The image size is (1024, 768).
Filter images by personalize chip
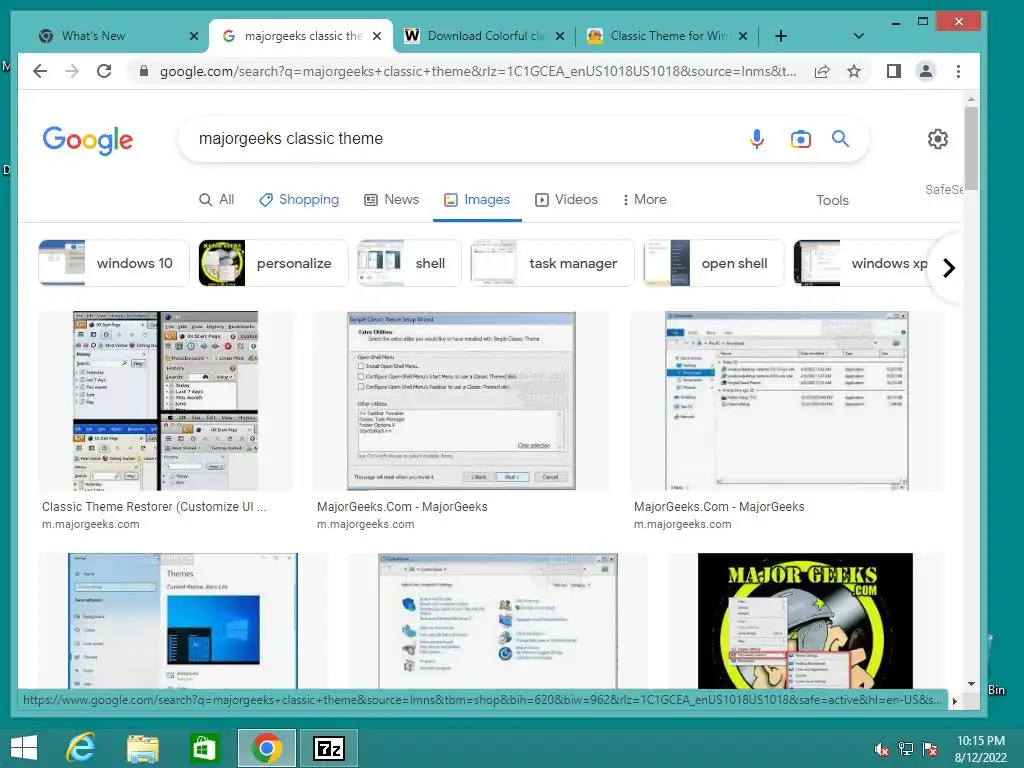point(273,263)
